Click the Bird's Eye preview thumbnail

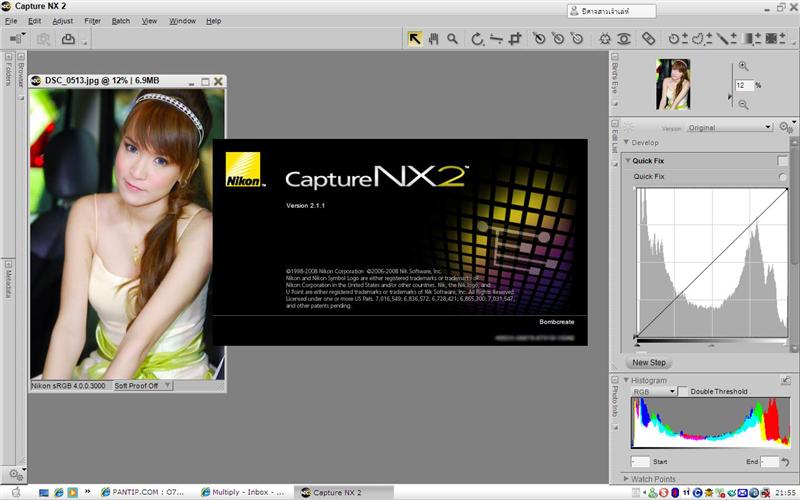pyautogui.click(x=673, y=84)
